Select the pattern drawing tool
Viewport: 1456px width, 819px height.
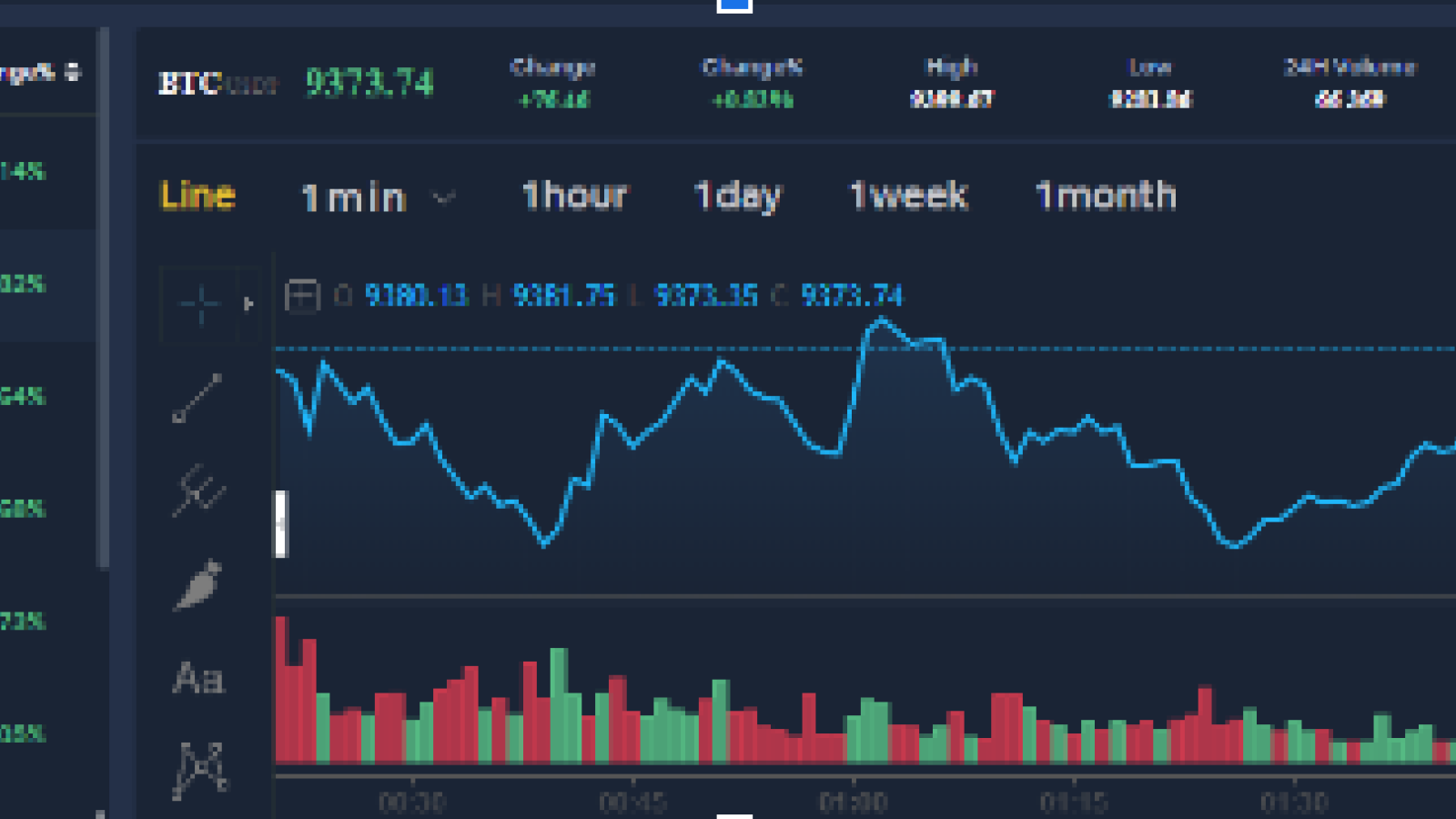click(200, 772)
